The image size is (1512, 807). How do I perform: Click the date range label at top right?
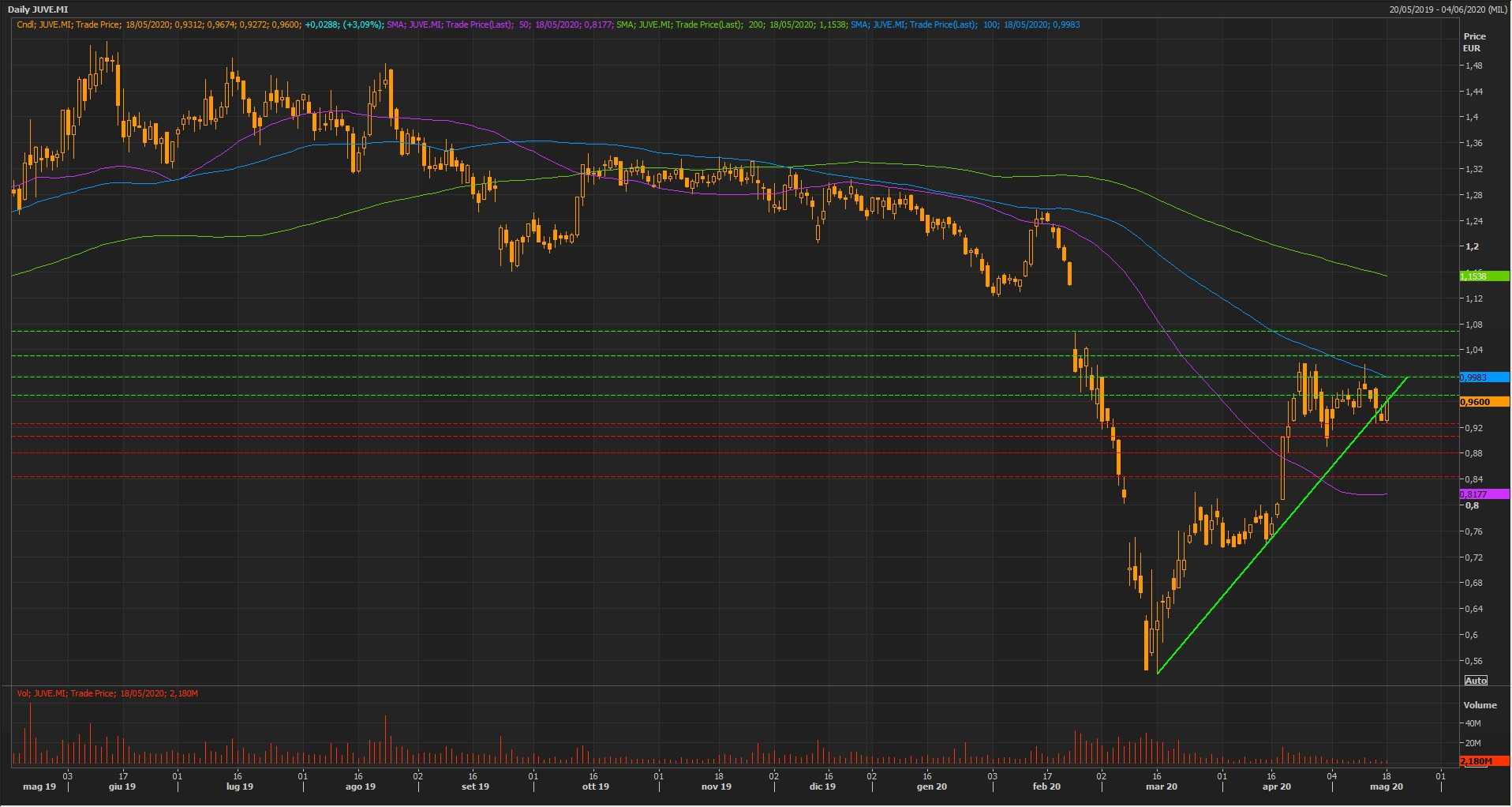pos(1448,9)
